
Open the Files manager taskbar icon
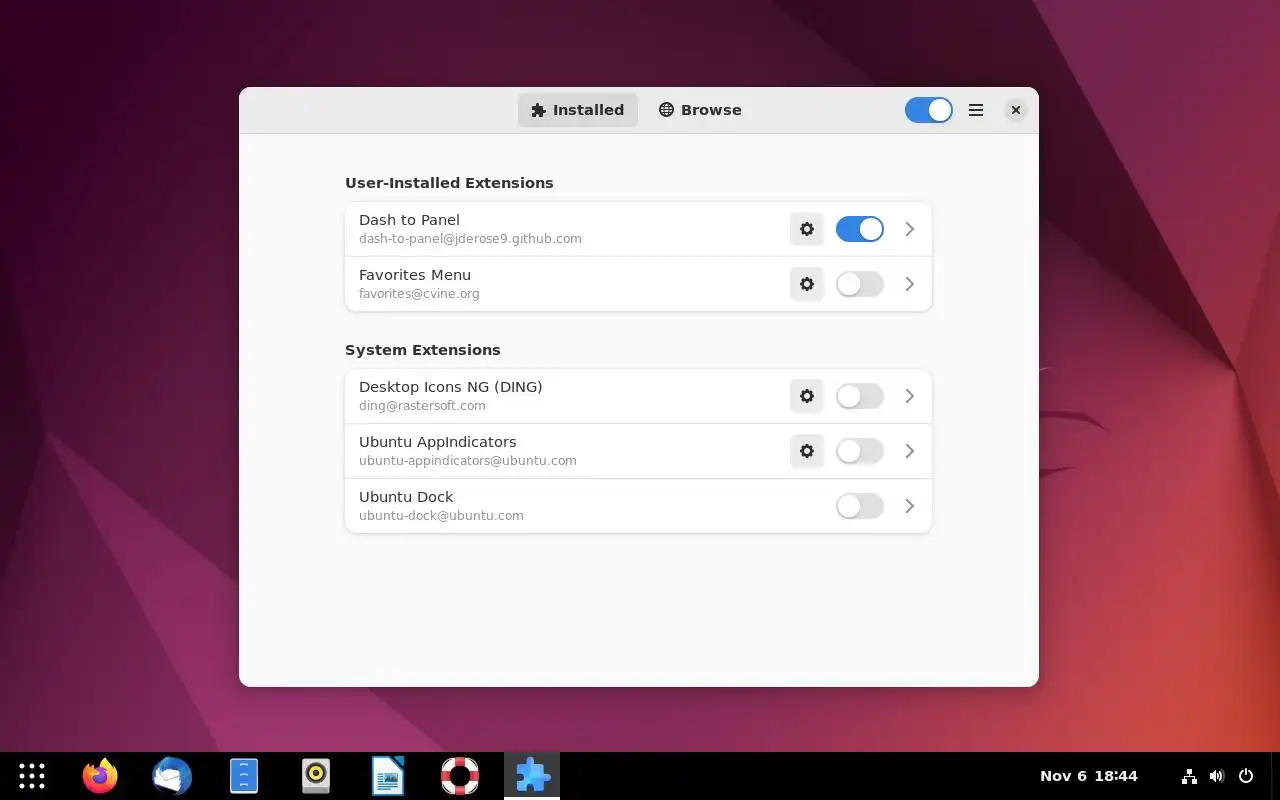(244, 776)
